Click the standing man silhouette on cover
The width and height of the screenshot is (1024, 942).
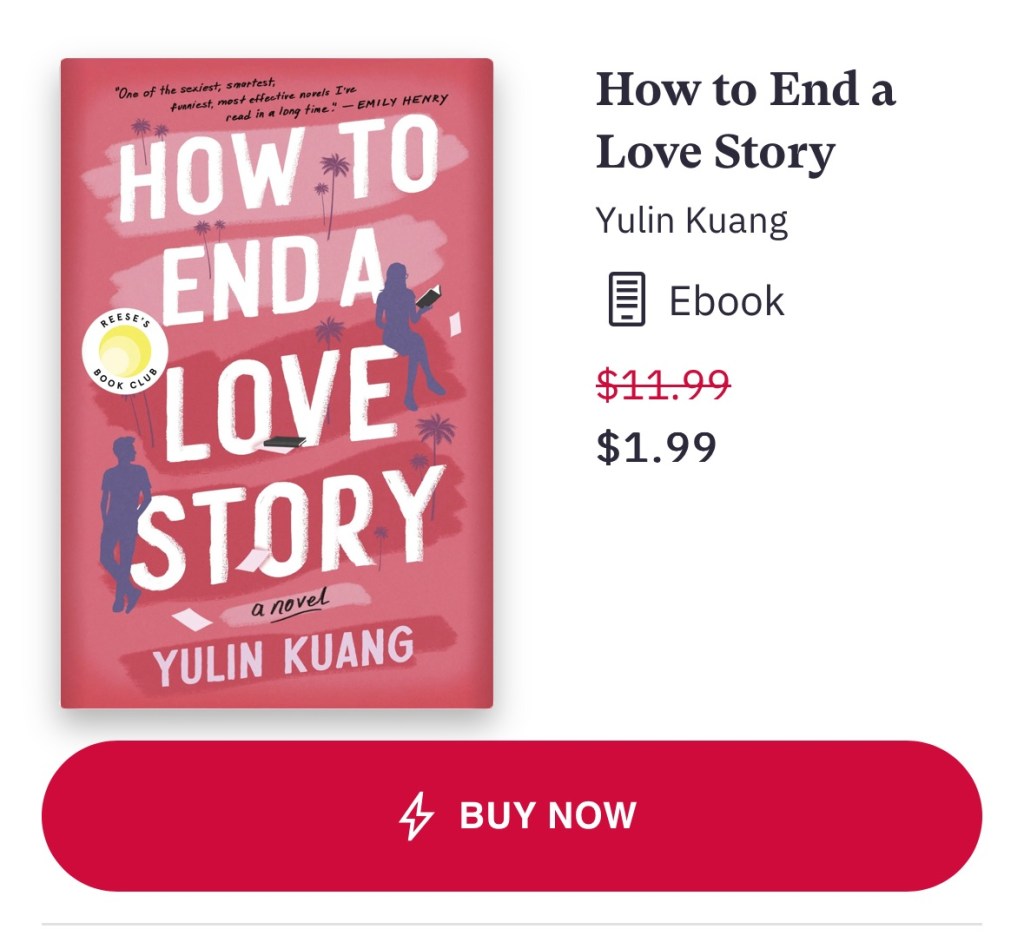124,523
